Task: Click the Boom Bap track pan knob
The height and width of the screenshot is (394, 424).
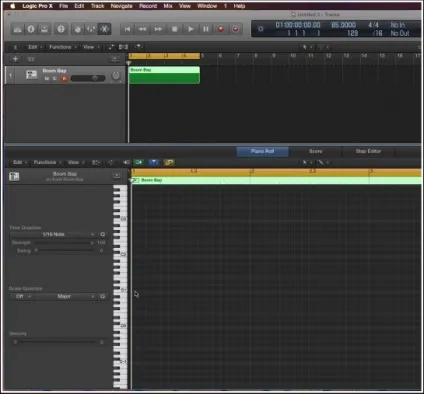Action: [116, 76]
